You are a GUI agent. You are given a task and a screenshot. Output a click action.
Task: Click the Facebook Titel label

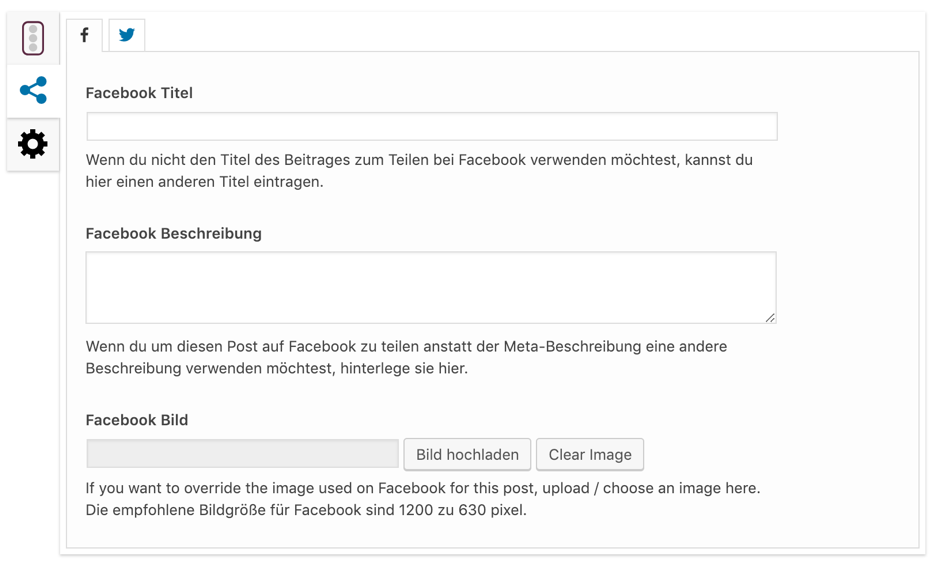[x=139, y=93]
